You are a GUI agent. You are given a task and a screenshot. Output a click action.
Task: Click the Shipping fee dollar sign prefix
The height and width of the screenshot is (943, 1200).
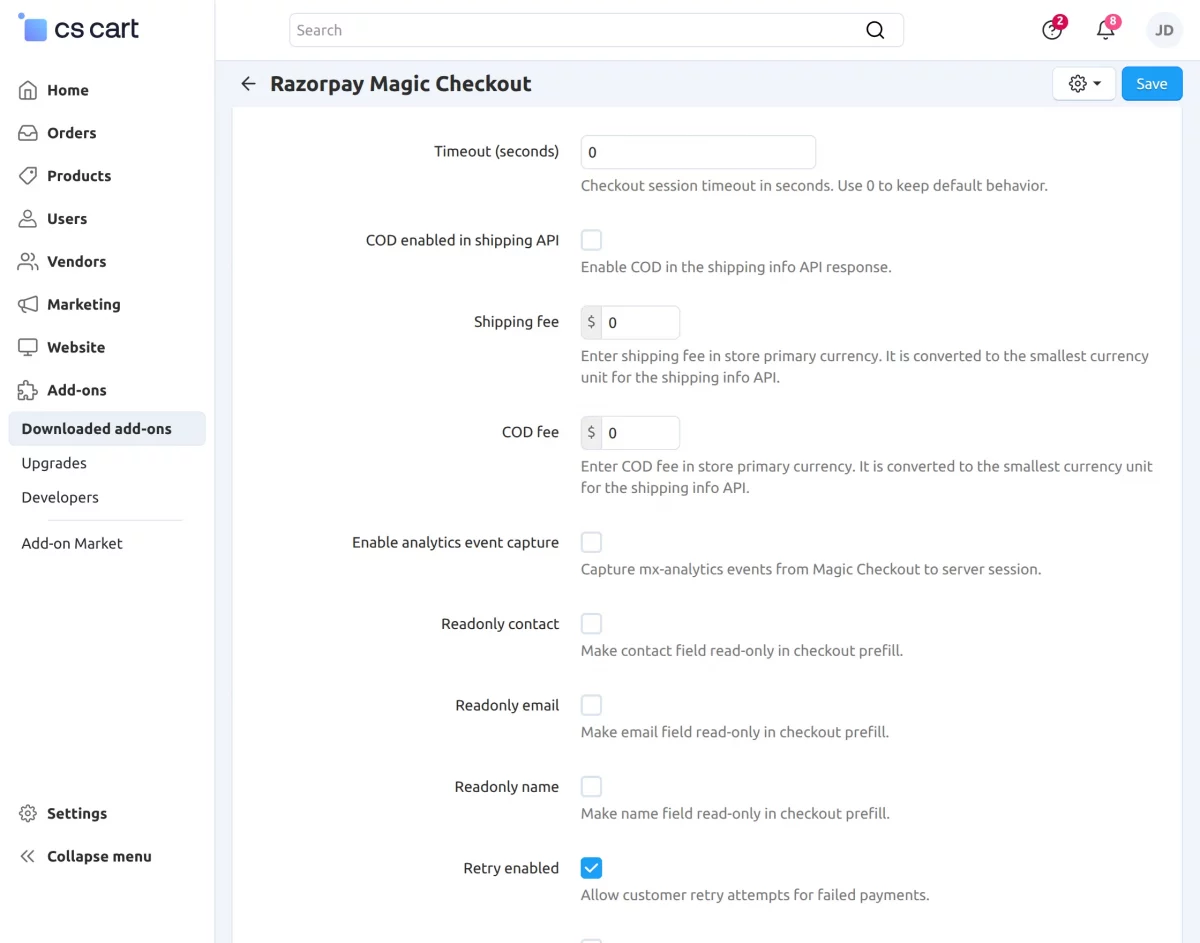592,323
